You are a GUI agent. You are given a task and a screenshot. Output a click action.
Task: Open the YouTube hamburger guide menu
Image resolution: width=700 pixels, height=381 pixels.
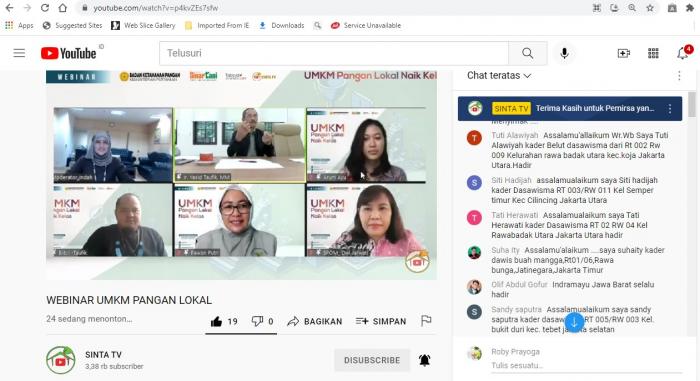tap(19, 53)
